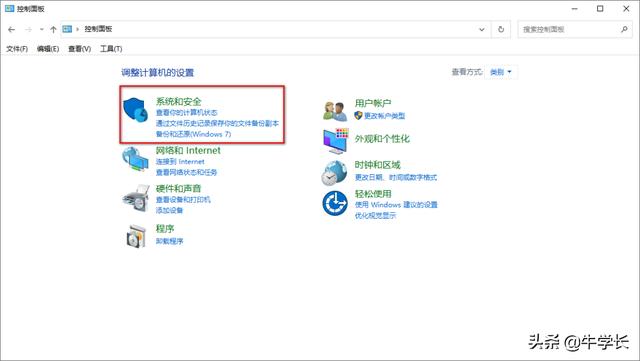Click the title bar control panel icon

[9, 9]
